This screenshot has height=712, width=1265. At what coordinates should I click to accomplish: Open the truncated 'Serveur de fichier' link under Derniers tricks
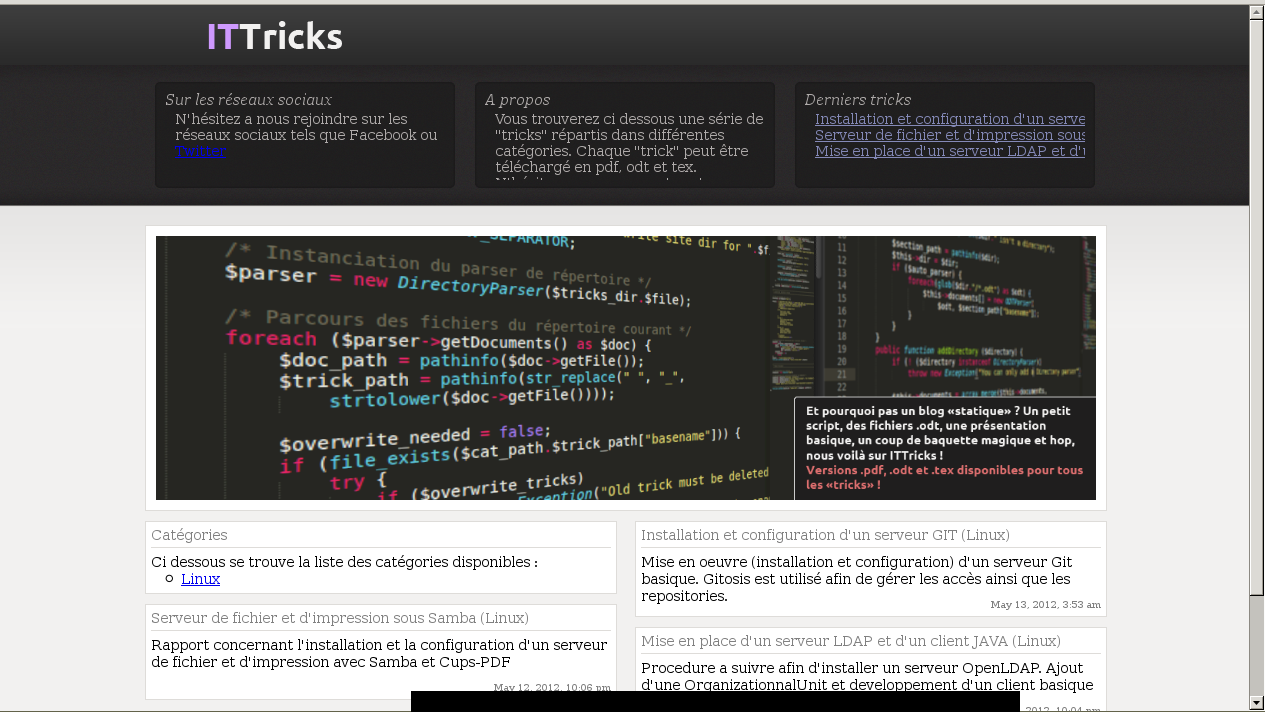click(x=950, y=135)
